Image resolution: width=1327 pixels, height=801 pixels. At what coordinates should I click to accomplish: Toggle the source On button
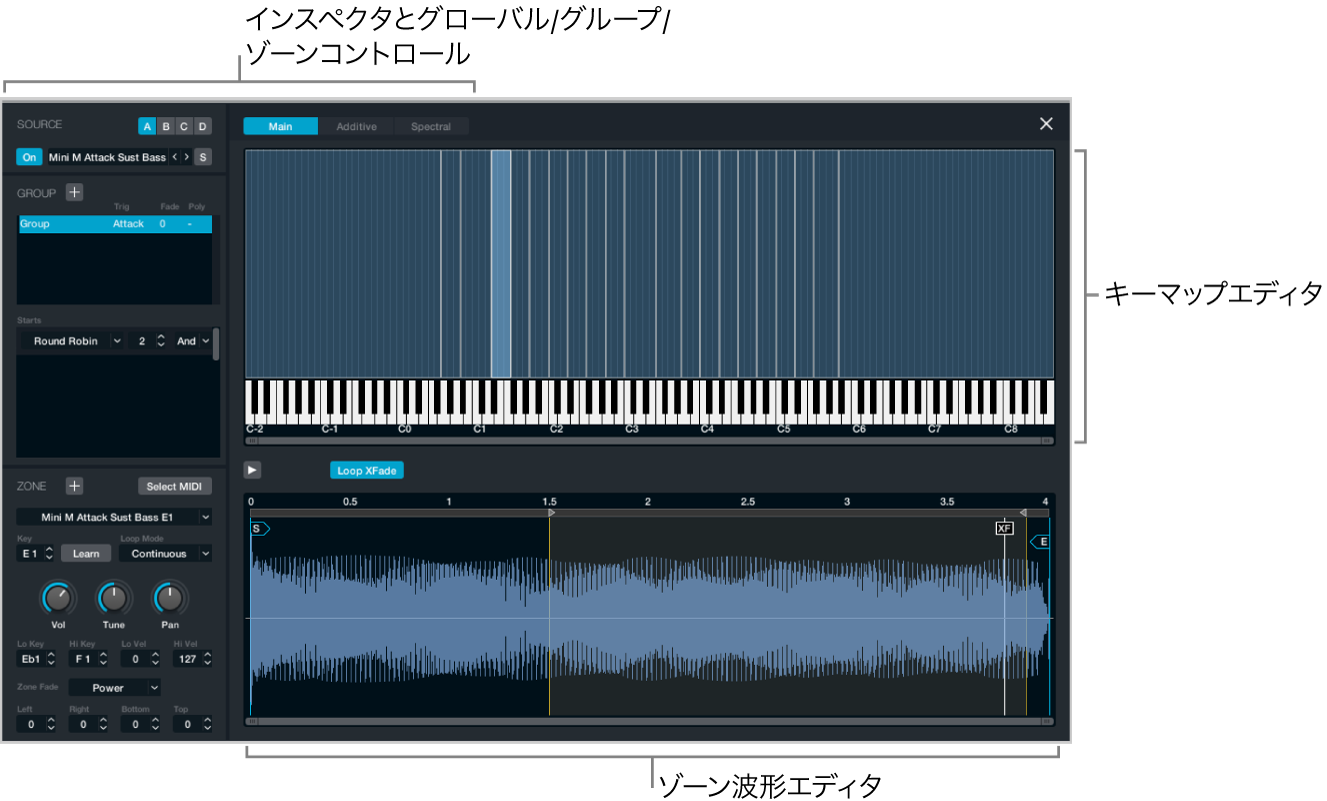29,157
